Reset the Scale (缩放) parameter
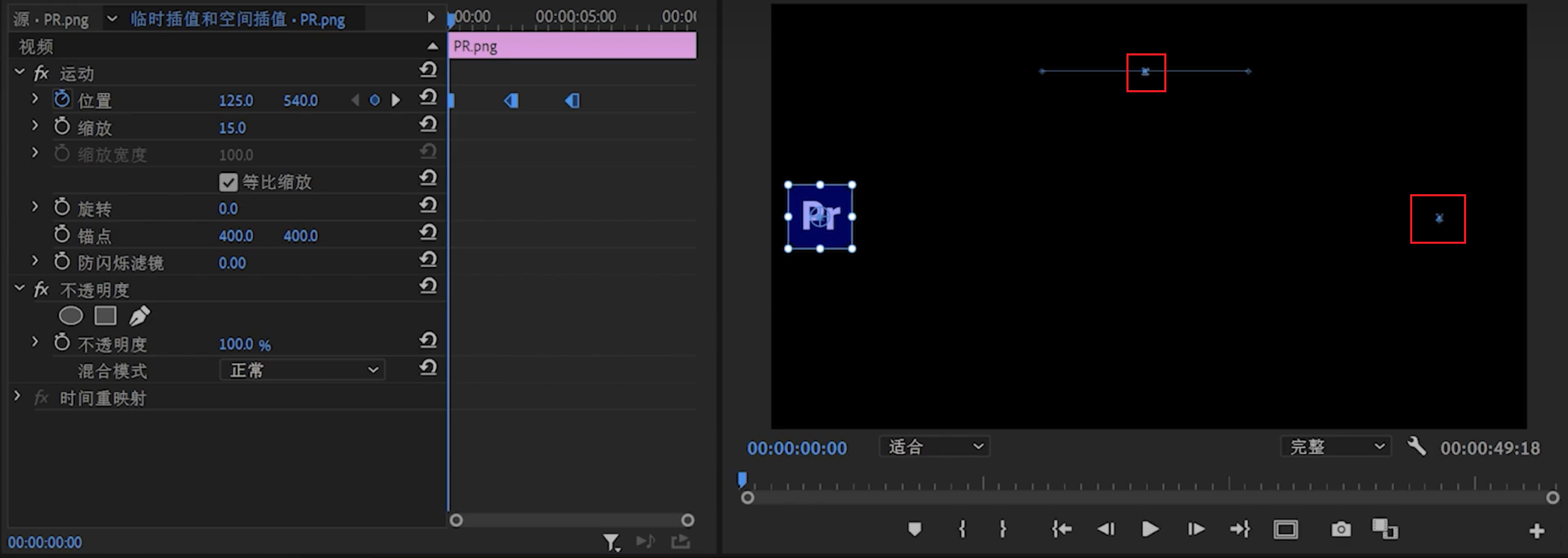This screenshot has height=558, width=1568. pos(428,125)
